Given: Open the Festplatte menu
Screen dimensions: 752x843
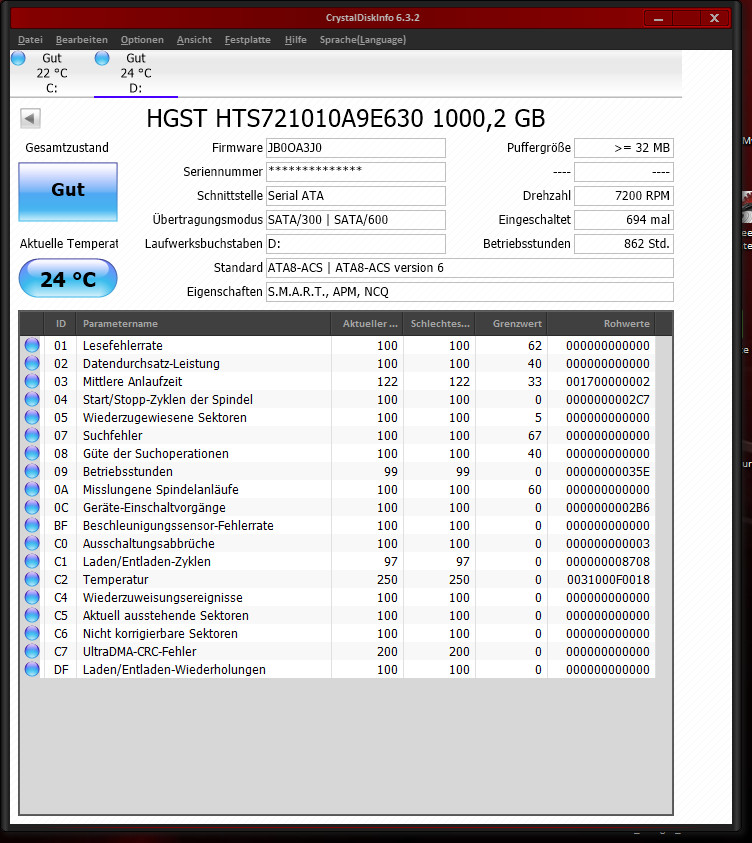Looking at the screenshot, I should (x=248, y=40).
